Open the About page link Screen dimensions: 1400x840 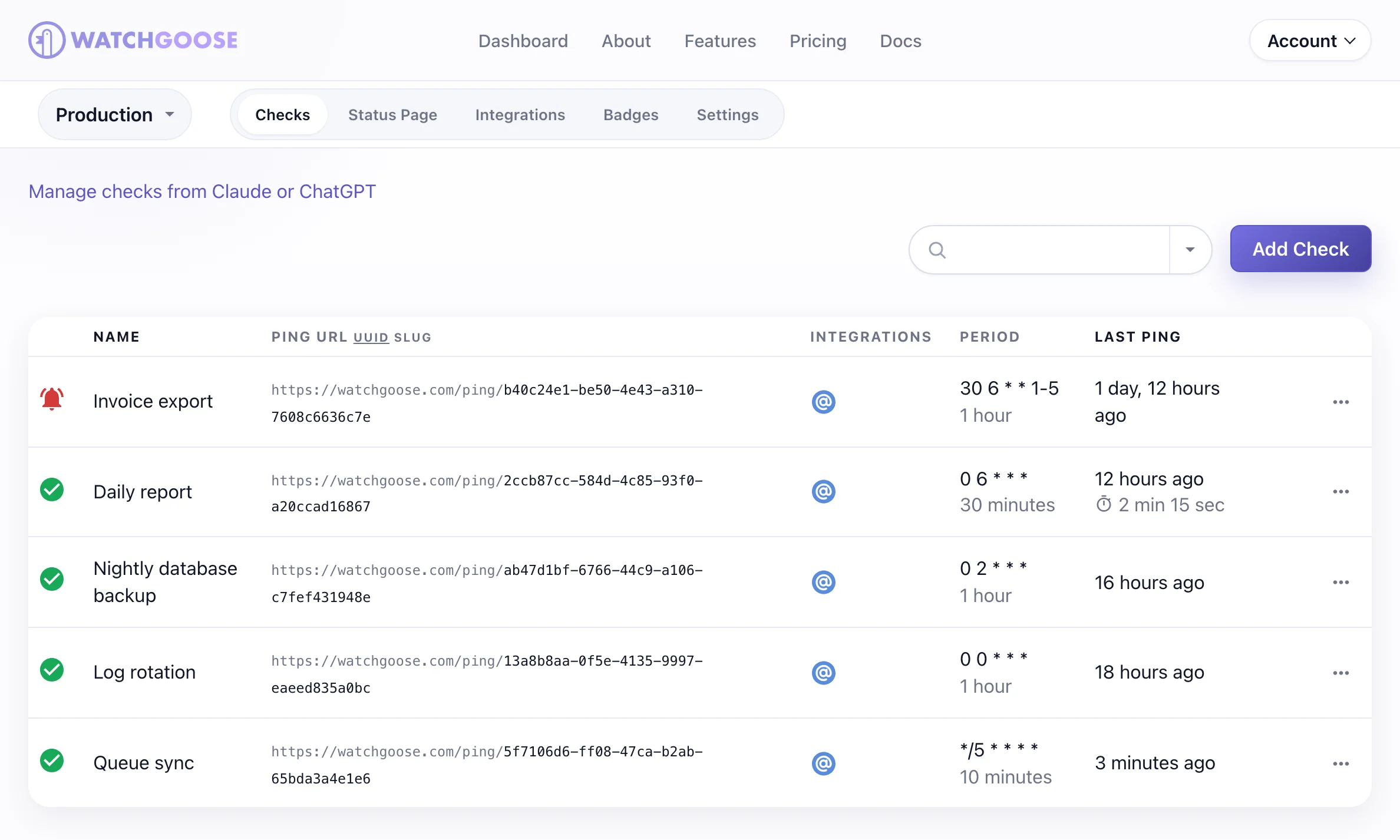coord(626,41)
